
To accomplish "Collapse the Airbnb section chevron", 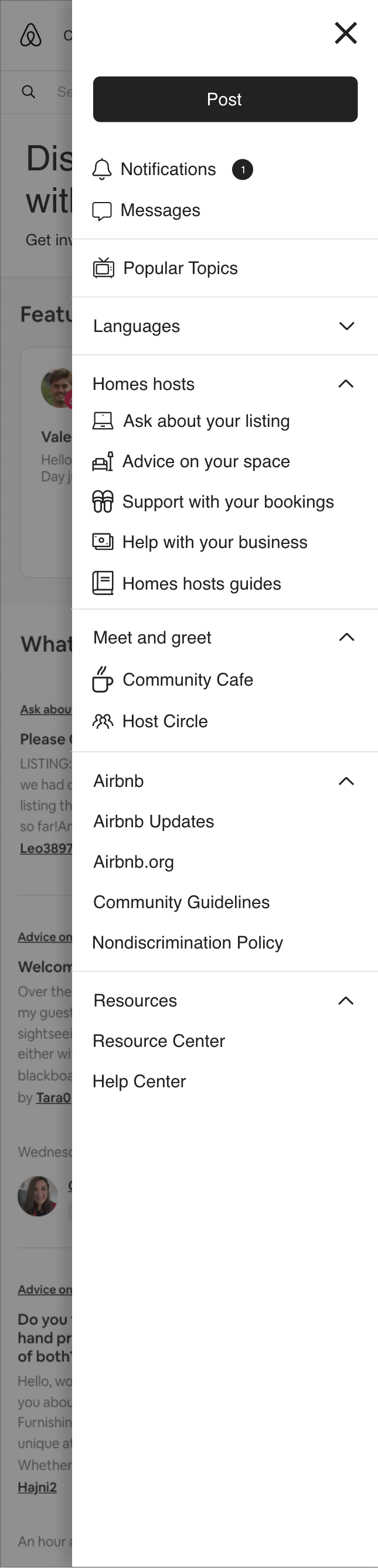I will tap(346, 781).
